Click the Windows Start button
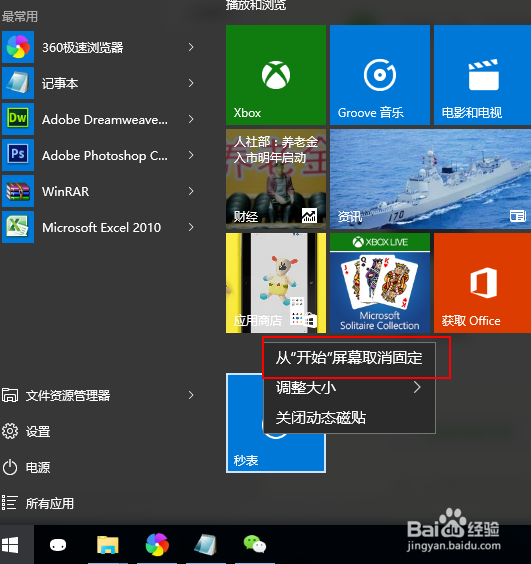Screen dimensions: 531x564 10,545
